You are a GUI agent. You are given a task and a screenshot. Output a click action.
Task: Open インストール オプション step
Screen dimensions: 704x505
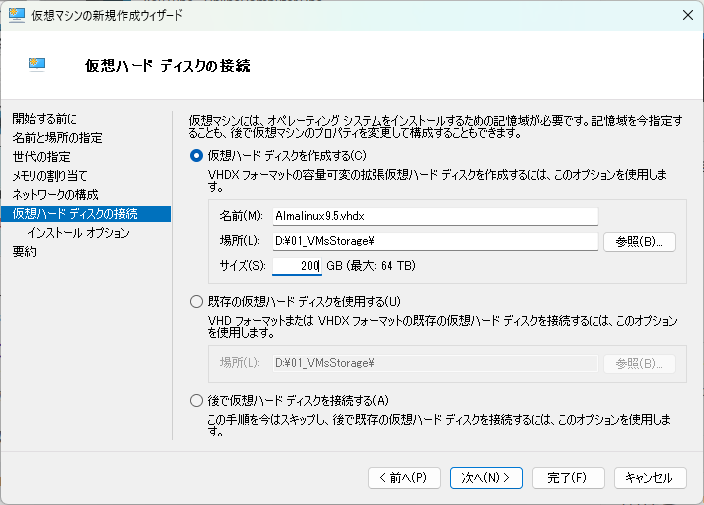click(78, 233)
